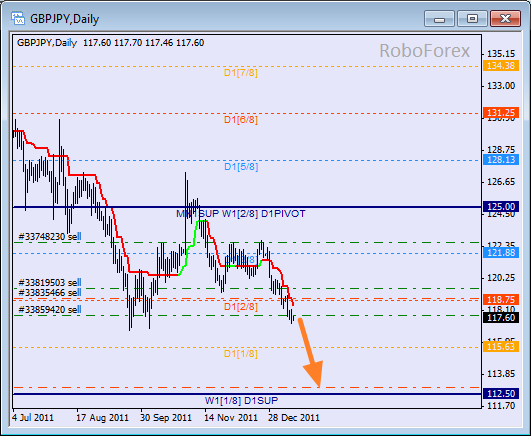531x436 pixels.
Task: Click the GBPJPY,Daily window title text
Action: point(64,19)
